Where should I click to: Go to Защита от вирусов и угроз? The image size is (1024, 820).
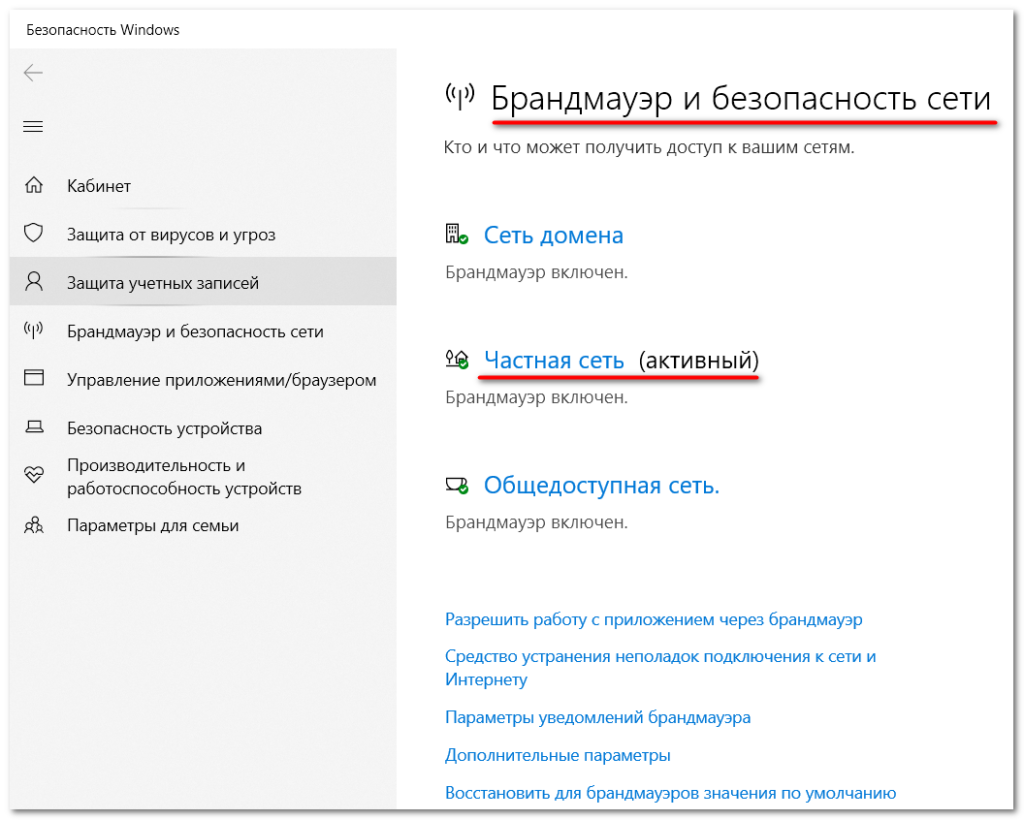point(202,234)
